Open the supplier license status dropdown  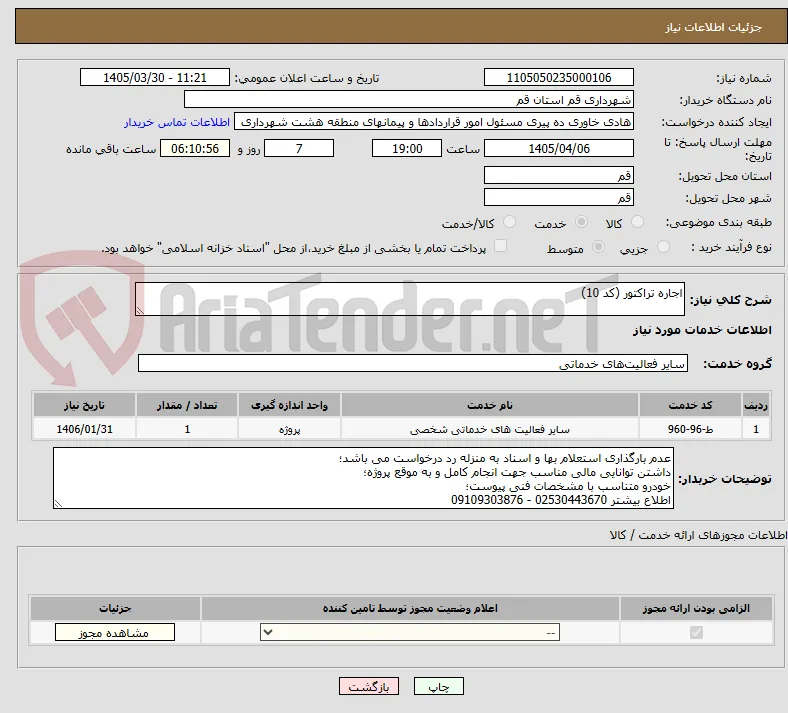point(410,632)
